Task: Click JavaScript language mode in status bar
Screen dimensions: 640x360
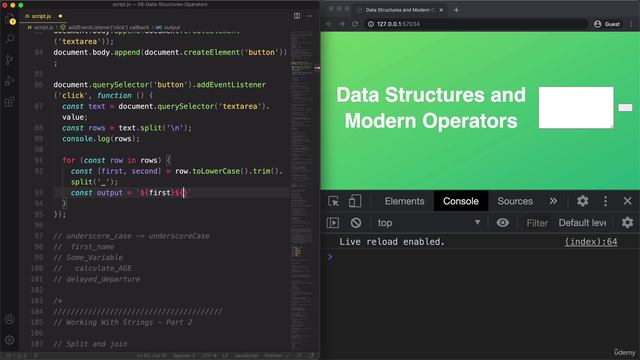Action: coord(246,356)
